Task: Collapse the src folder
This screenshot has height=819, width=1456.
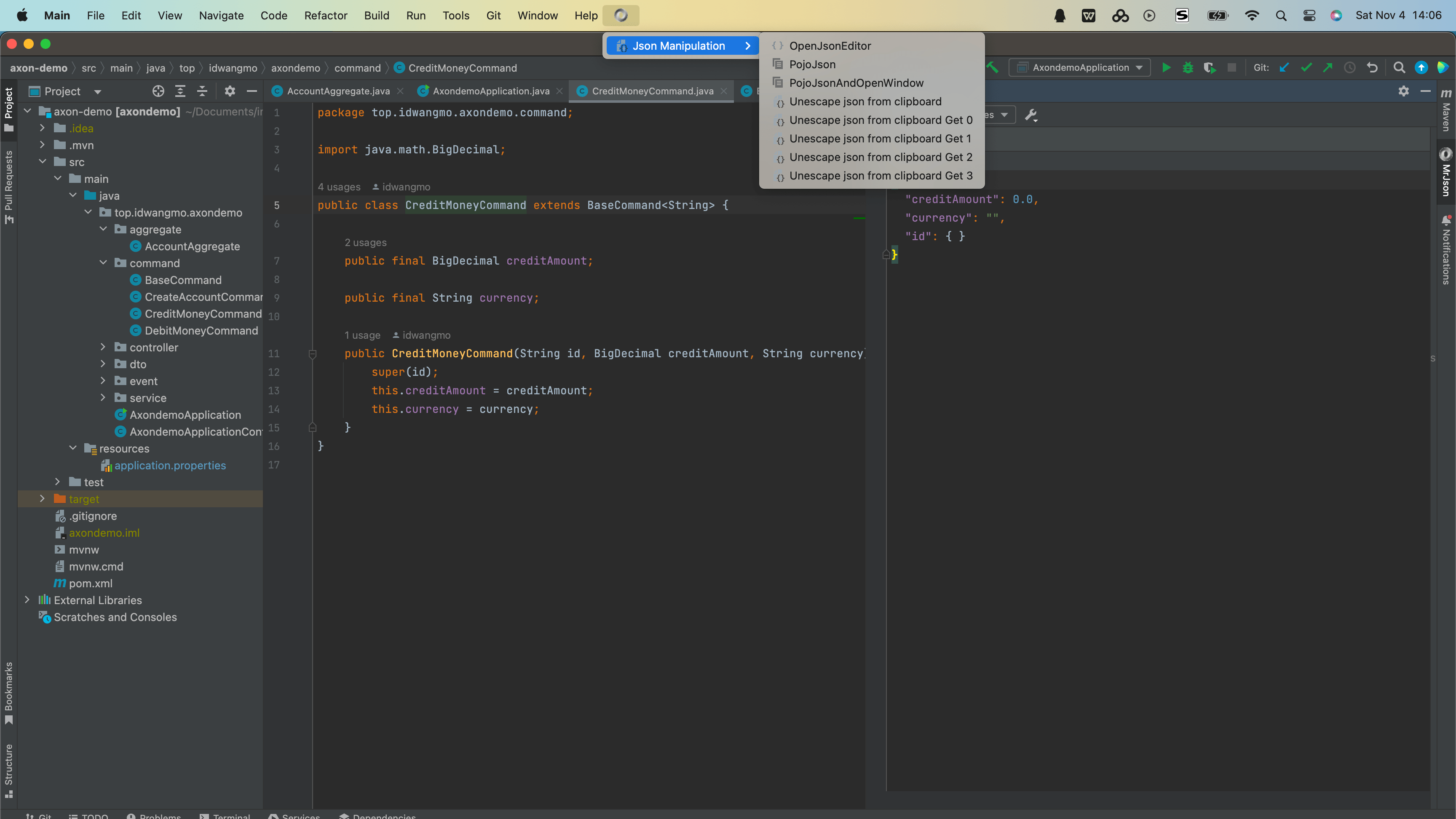Action: (43, 161)
